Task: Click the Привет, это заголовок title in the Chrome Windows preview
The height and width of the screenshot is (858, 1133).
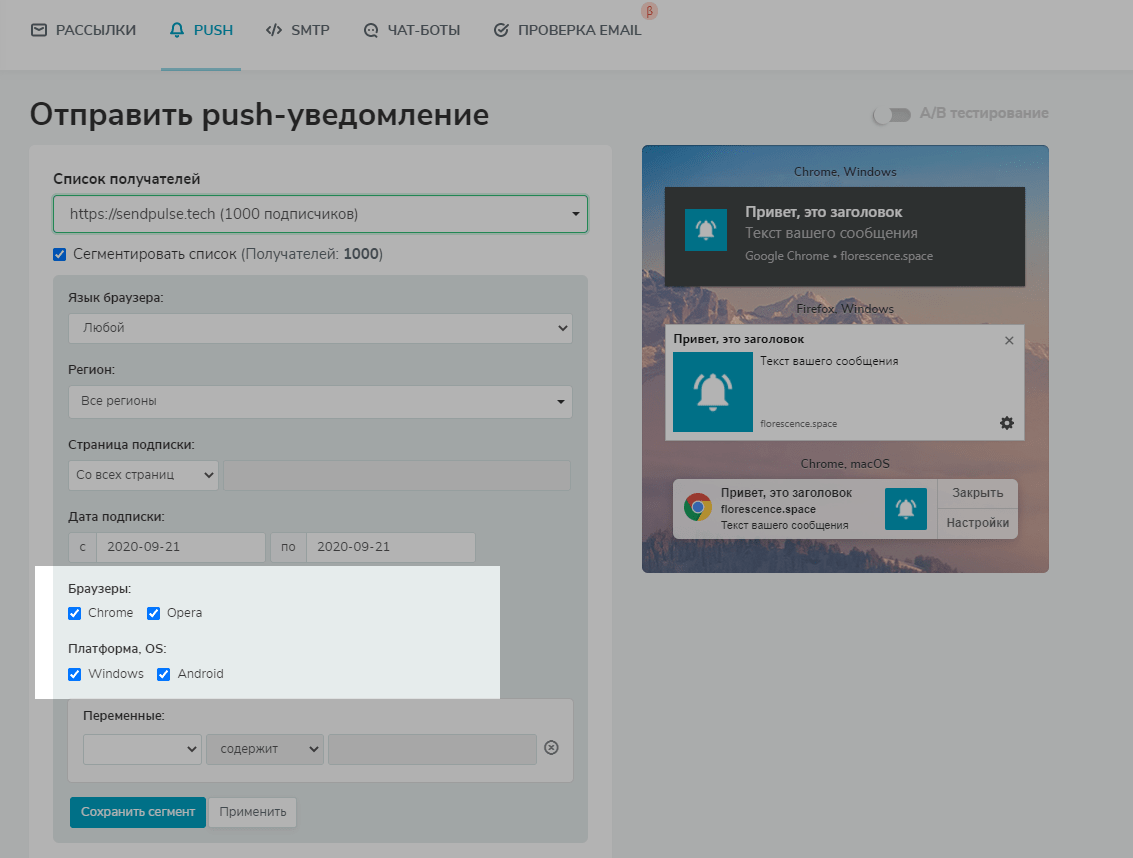Action: [824, 213]
